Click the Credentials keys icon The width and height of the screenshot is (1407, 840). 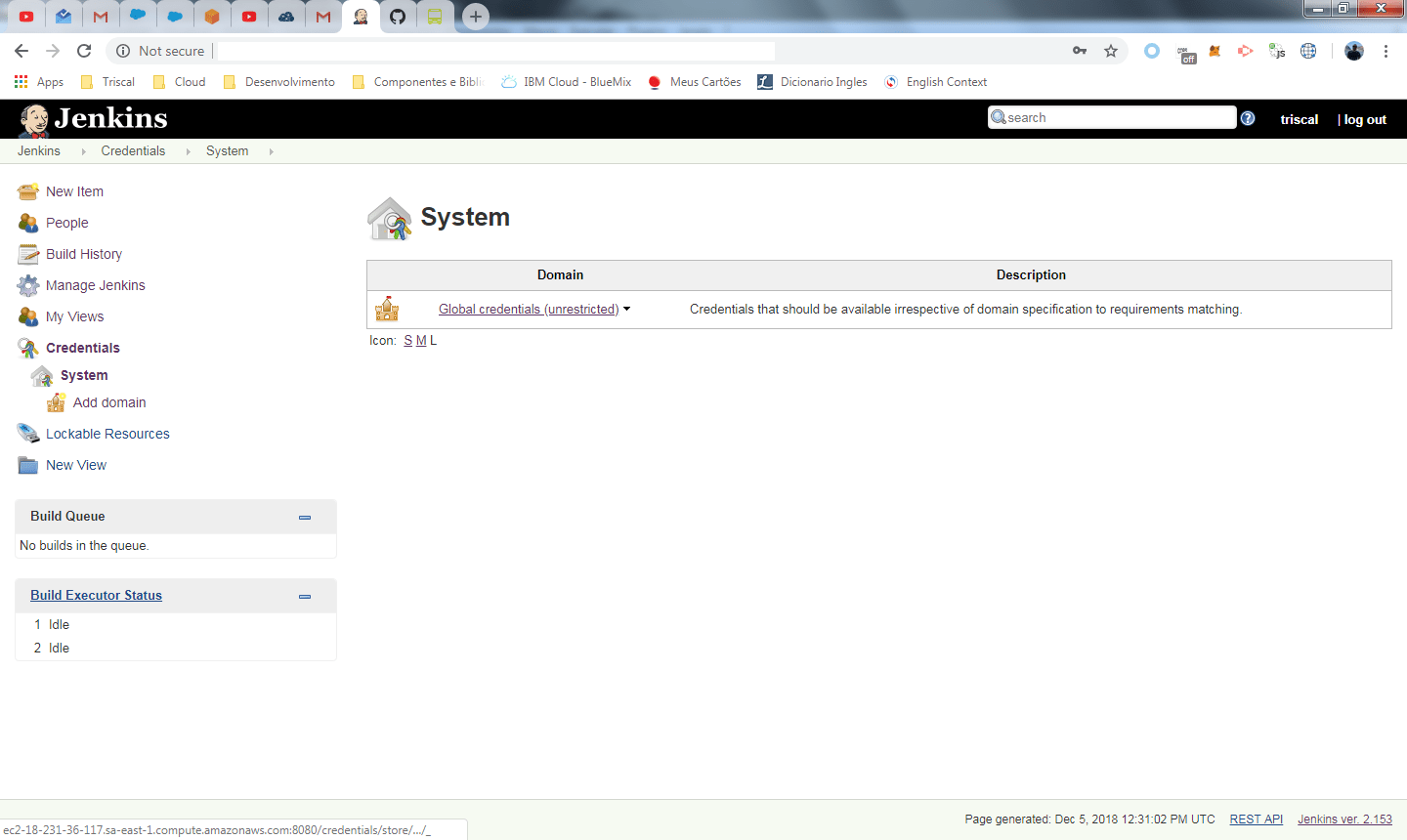tap(28, 348)
